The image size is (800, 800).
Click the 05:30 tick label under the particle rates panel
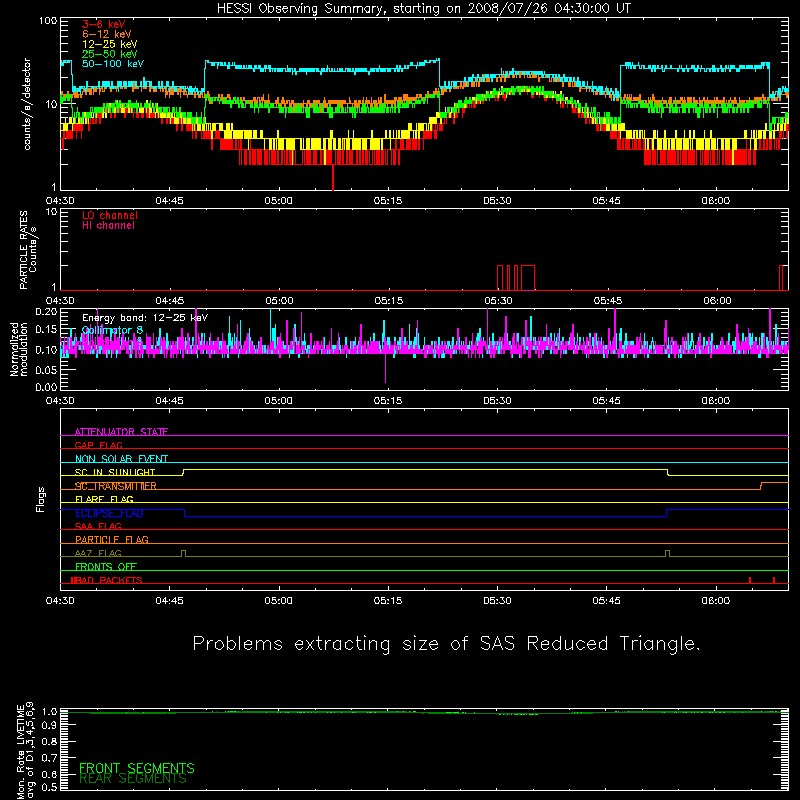click(x=498, y=301)
